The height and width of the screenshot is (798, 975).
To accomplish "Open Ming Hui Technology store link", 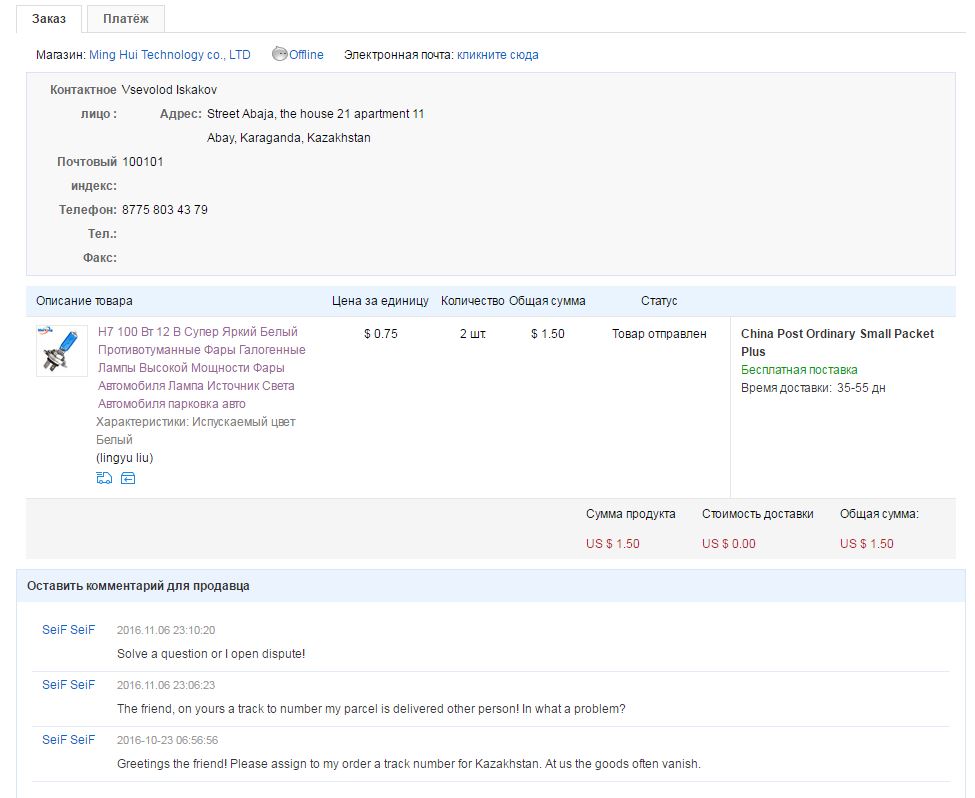I will click(170, 55).
